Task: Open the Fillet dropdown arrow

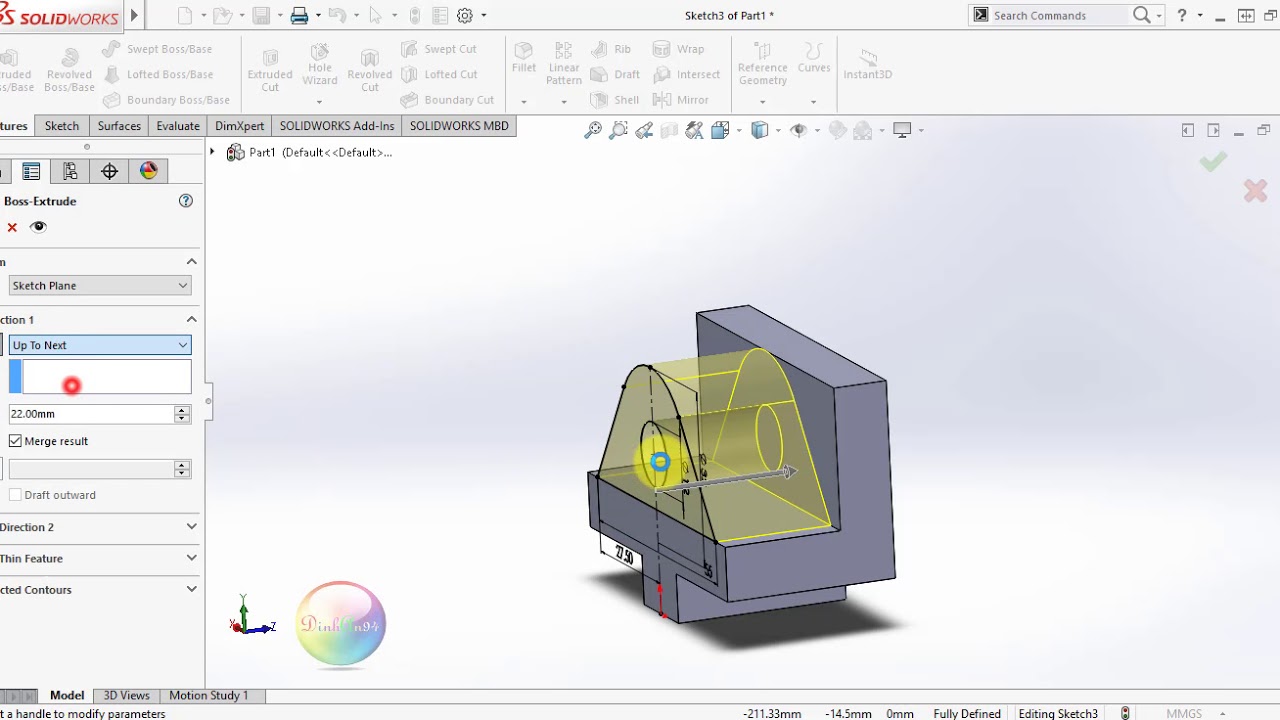Action: click(524, 102)
